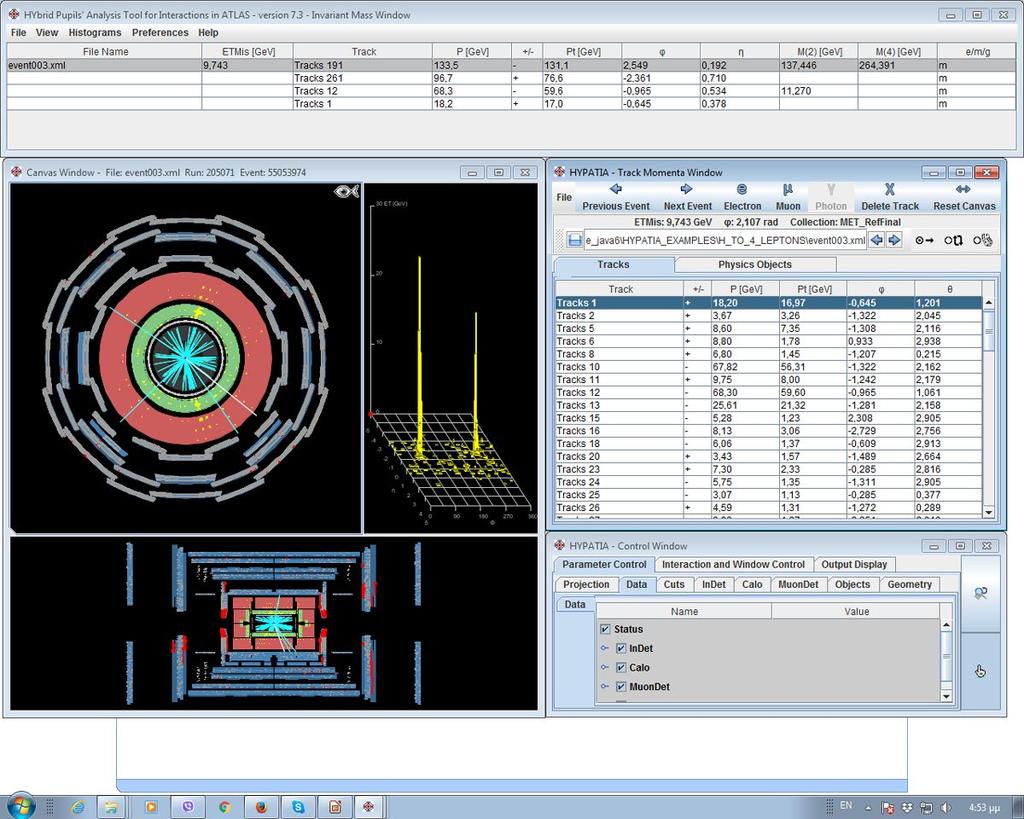Viewport: 1024px width, 819px height.
Task: Open Internet Explorer from taskbar
Action: [78, 807]
